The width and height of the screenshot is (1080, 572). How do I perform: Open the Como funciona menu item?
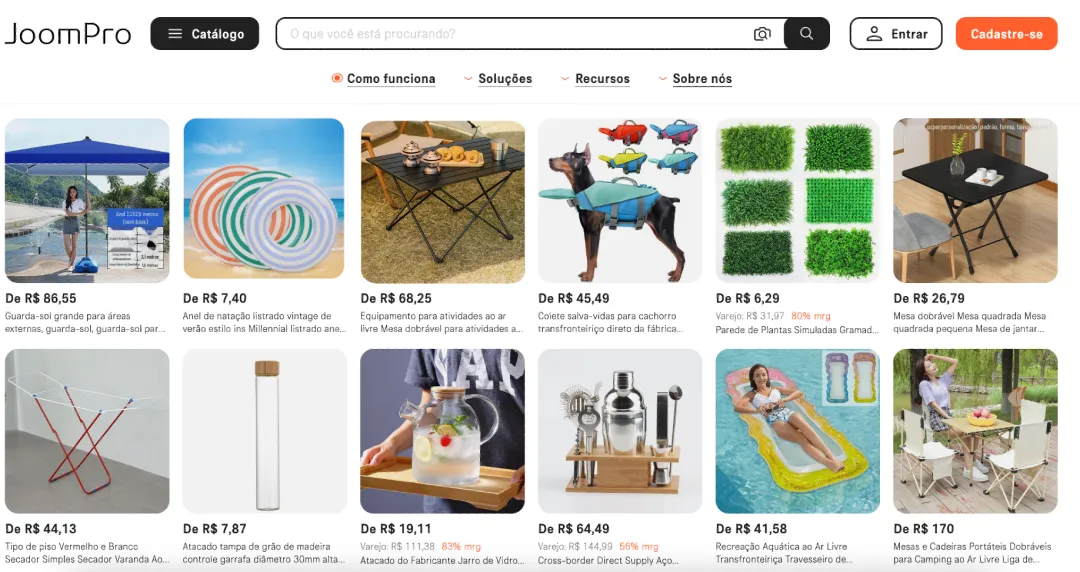tap(391, 79)
